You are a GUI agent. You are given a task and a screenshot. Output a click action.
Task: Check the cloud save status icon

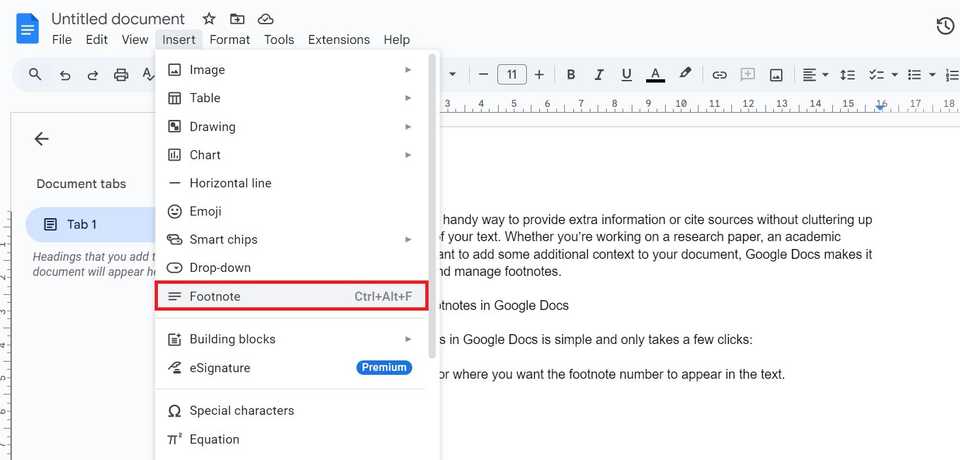[265, 19]
